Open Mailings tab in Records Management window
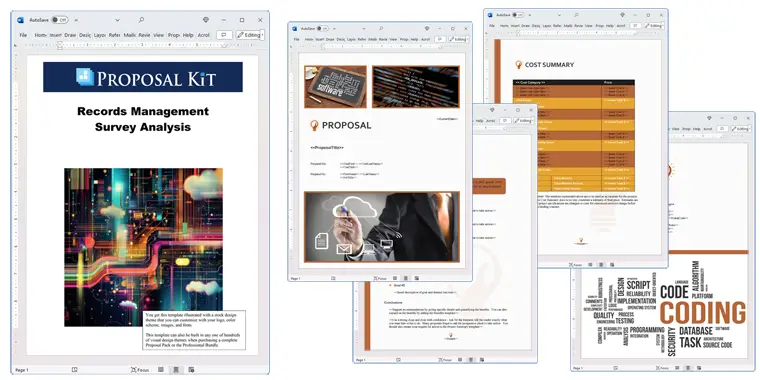The image size is (760, 380). pyautogui.click(x=129, y=35)
